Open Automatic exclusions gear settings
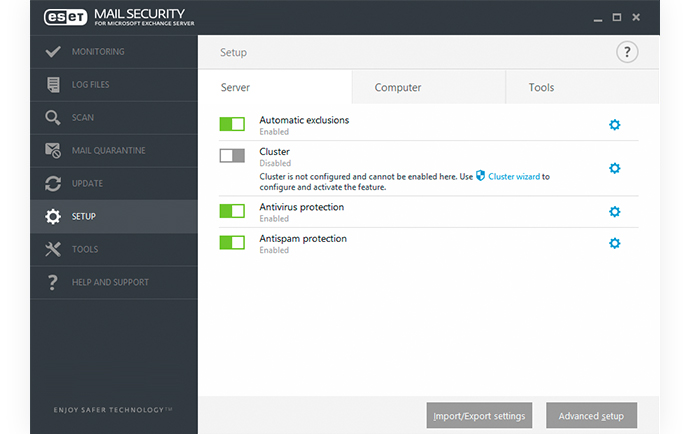Image resolution: width=690 pixels, height=434 pixels. pos(614,125)
